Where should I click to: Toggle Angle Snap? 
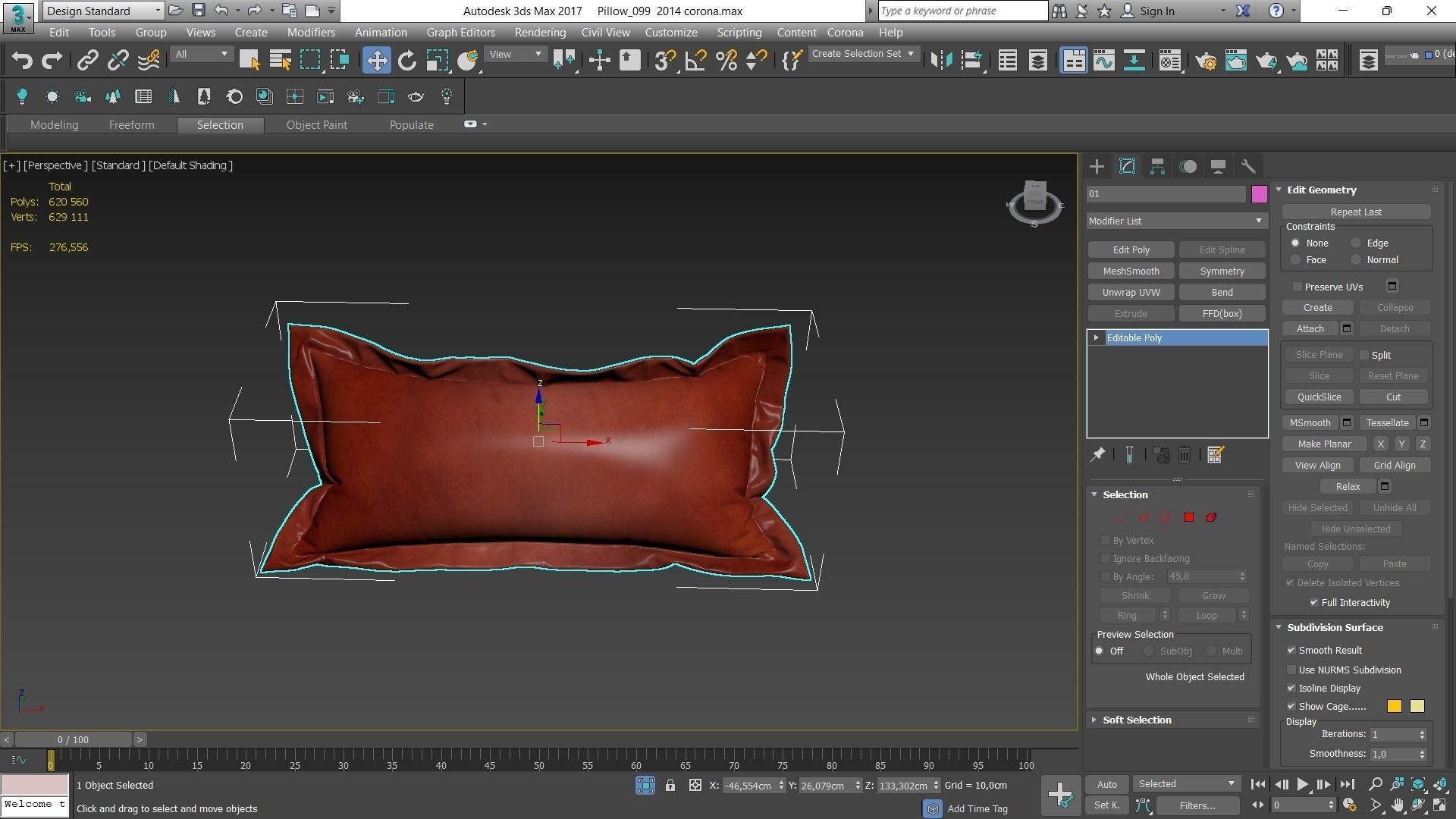coord(695,61)
